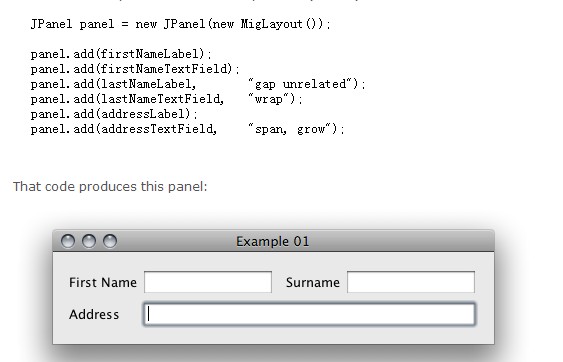Minimize the Example 01 window

89,241
